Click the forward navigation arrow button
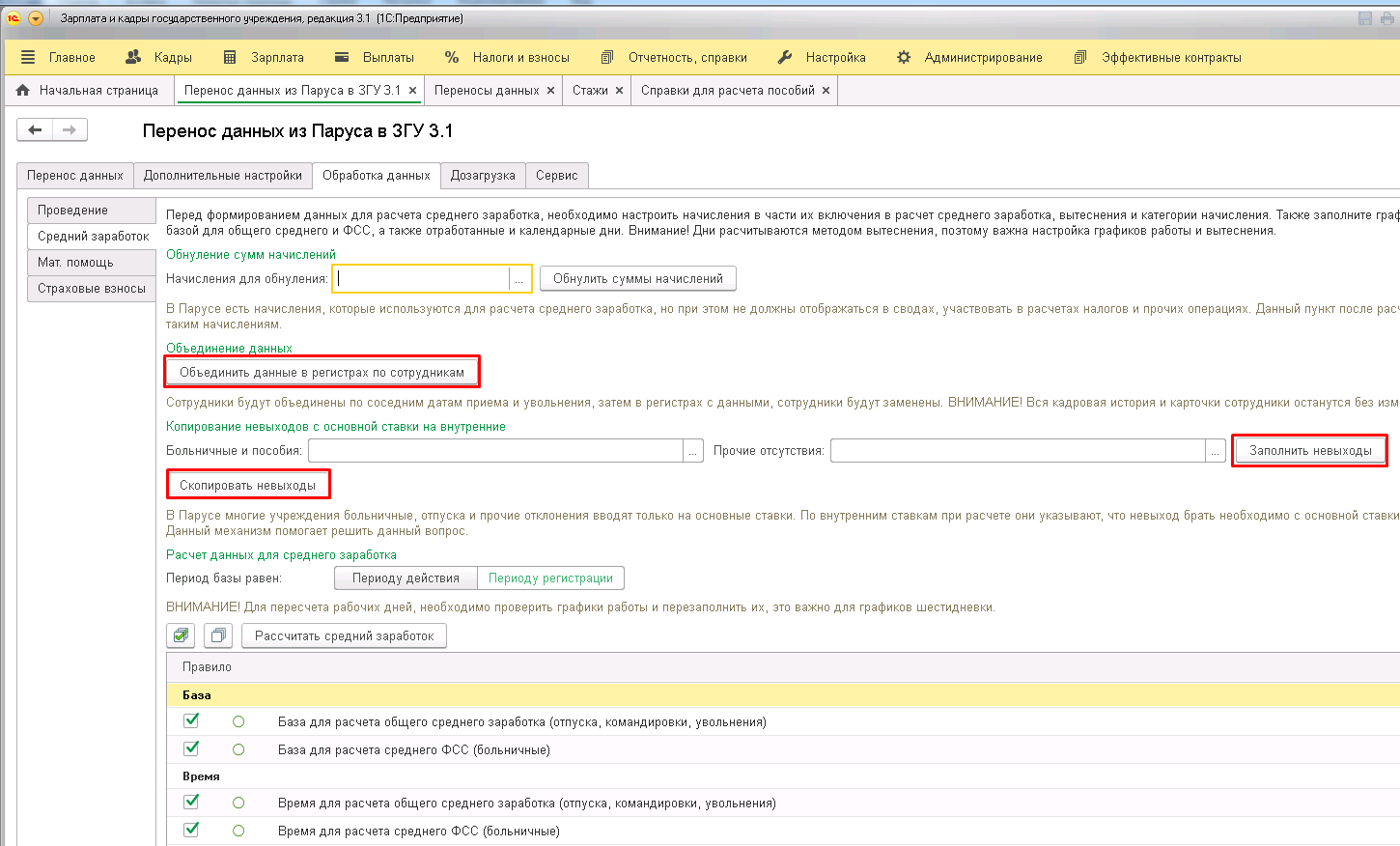1400x846 pixels. (70, 129)
